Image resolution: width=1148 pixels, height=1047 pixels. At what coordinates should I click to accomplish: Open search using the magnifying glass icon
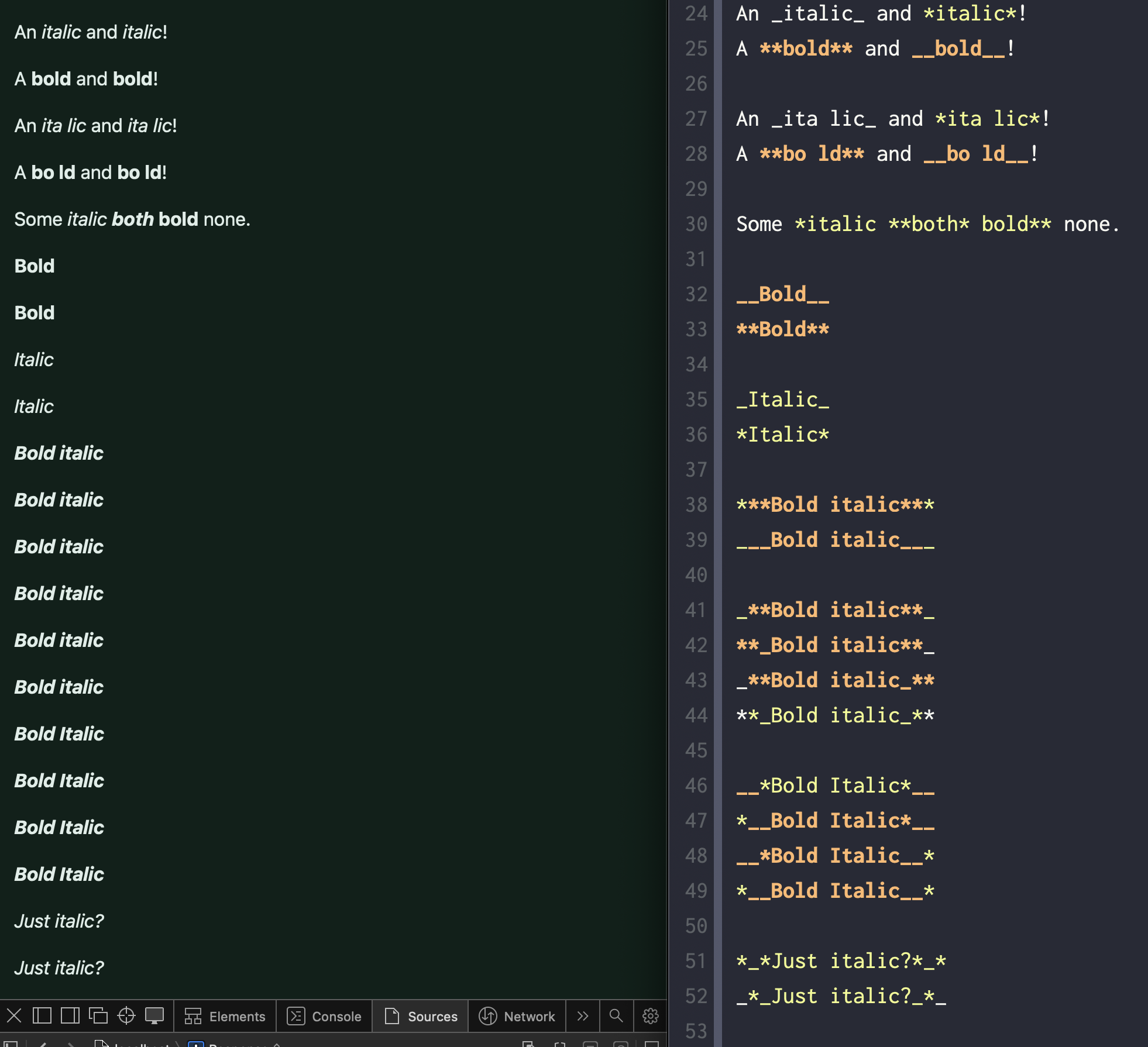616,1017
